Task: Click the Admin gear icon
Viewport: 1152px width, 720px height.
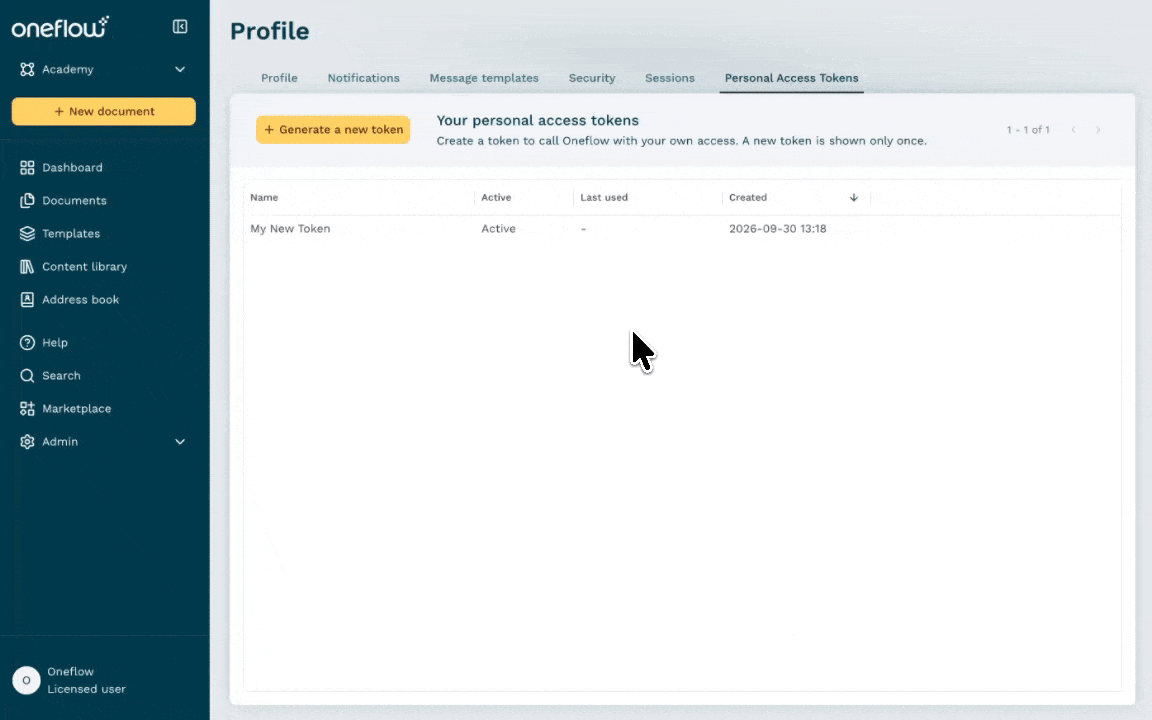Action: (27, 442)
